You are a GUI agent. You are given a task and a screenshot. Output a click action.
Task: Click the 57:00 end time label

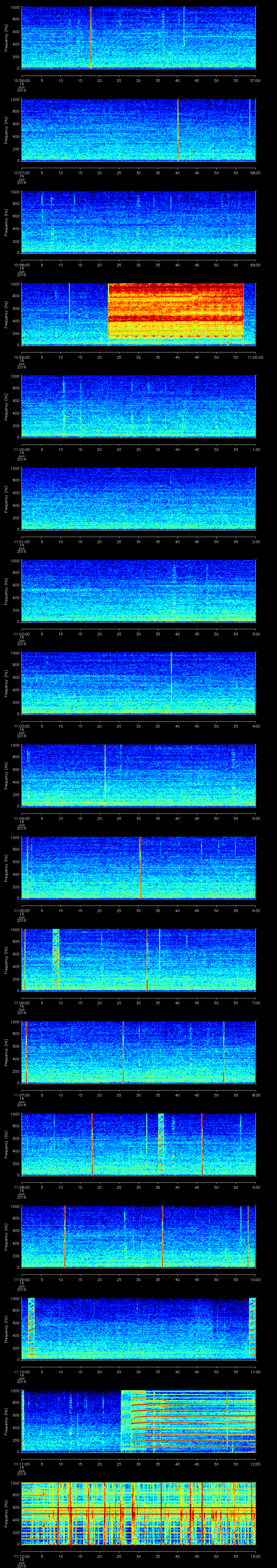click(256, 80)
